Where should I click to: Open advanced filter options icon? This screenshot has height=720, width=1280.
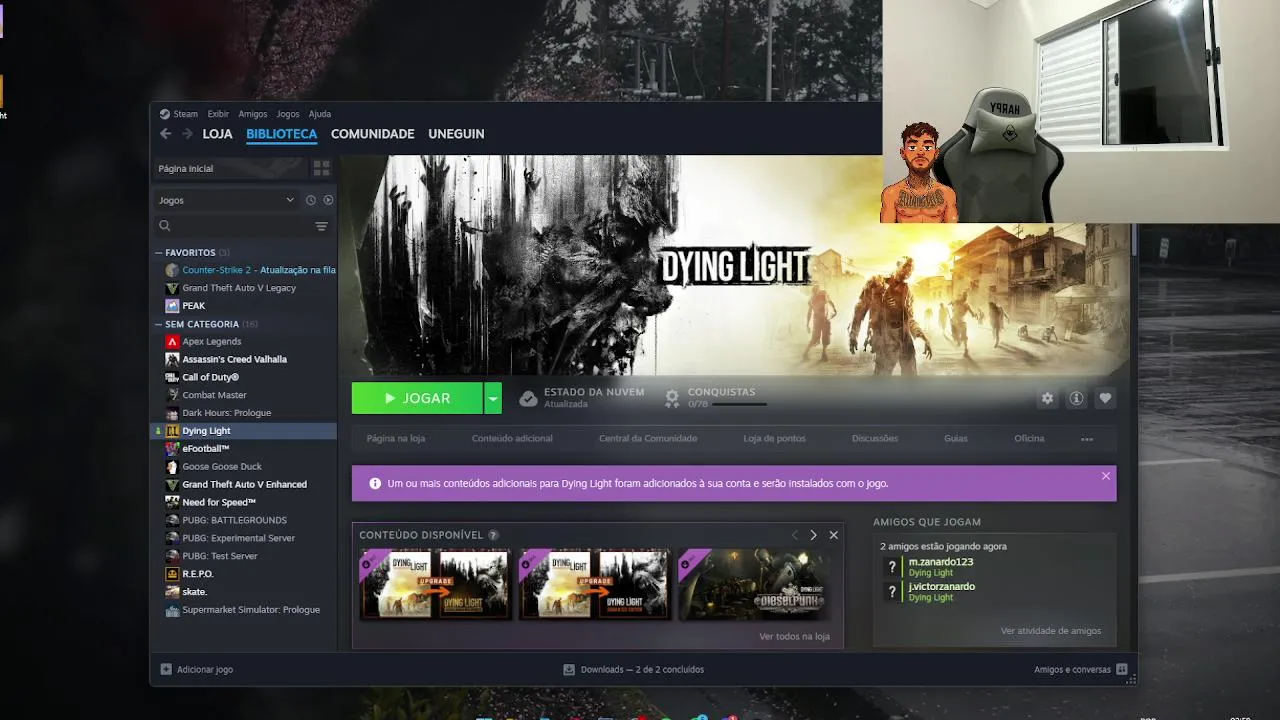(321, 226)
